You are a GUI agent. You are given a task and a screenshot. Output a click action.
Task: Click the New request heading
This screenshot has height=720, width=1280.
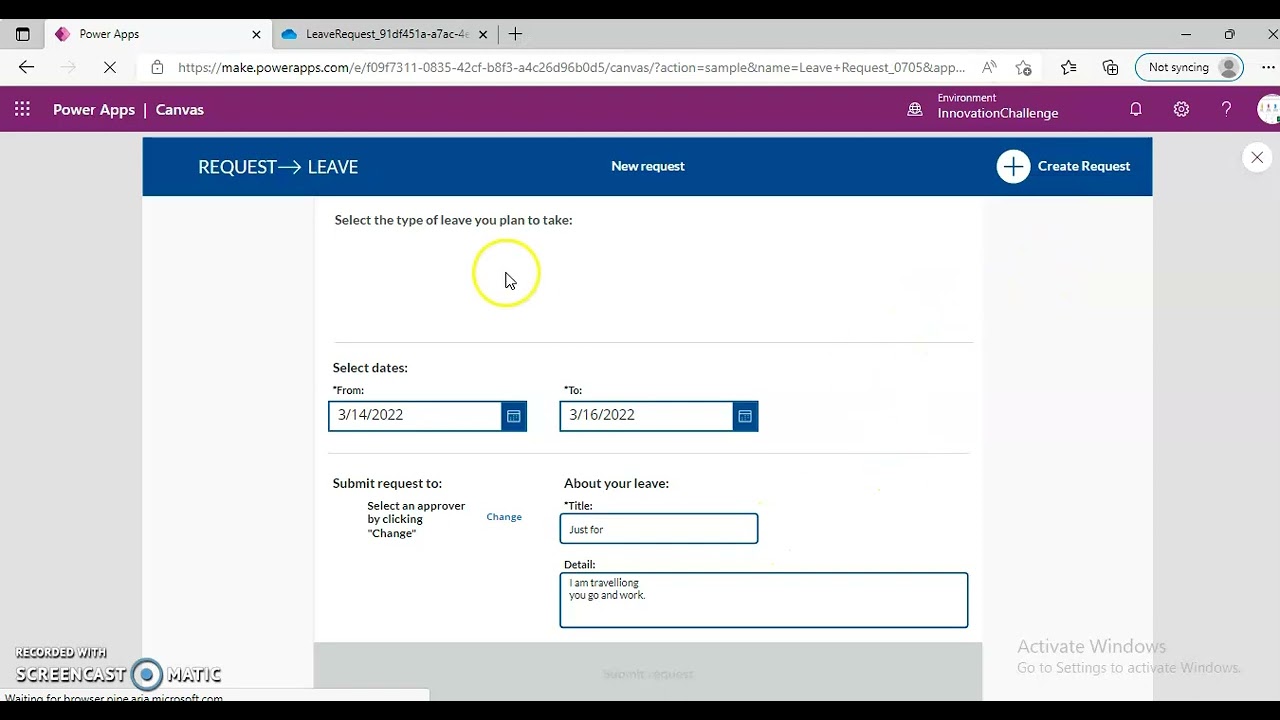pyautogui.click(x=648, y=166)
